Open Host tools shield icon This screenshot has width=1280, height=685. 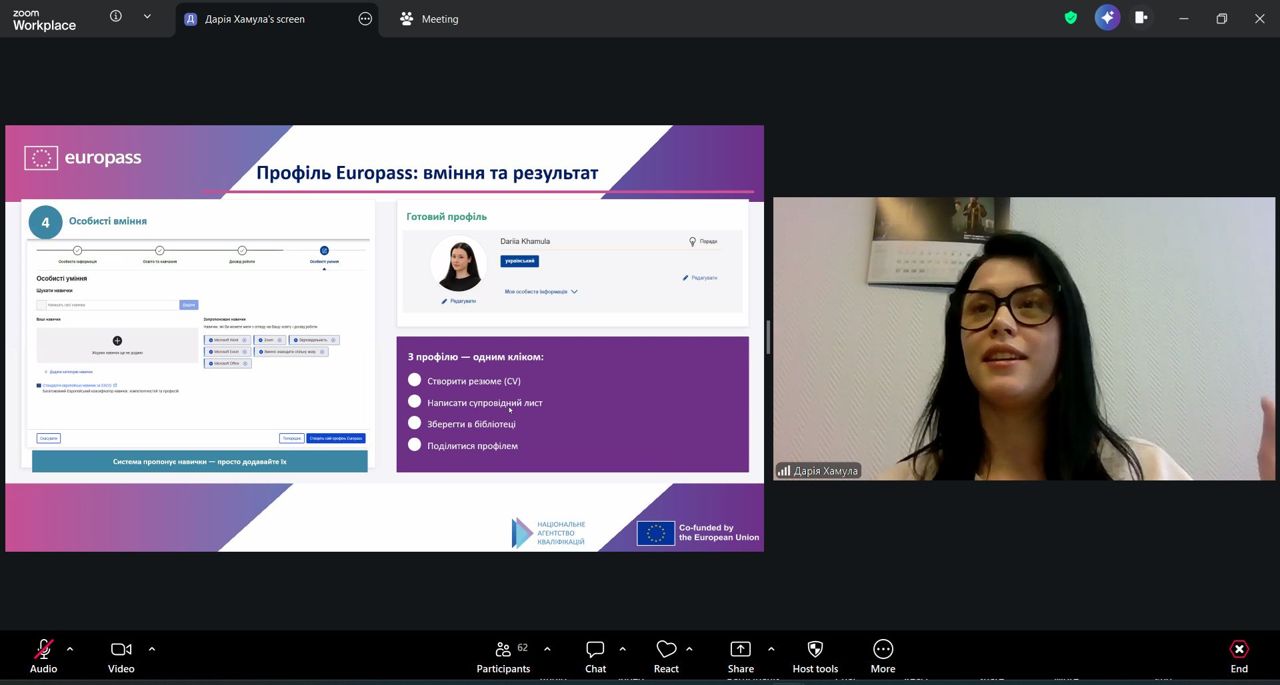[x=815, y=650]
